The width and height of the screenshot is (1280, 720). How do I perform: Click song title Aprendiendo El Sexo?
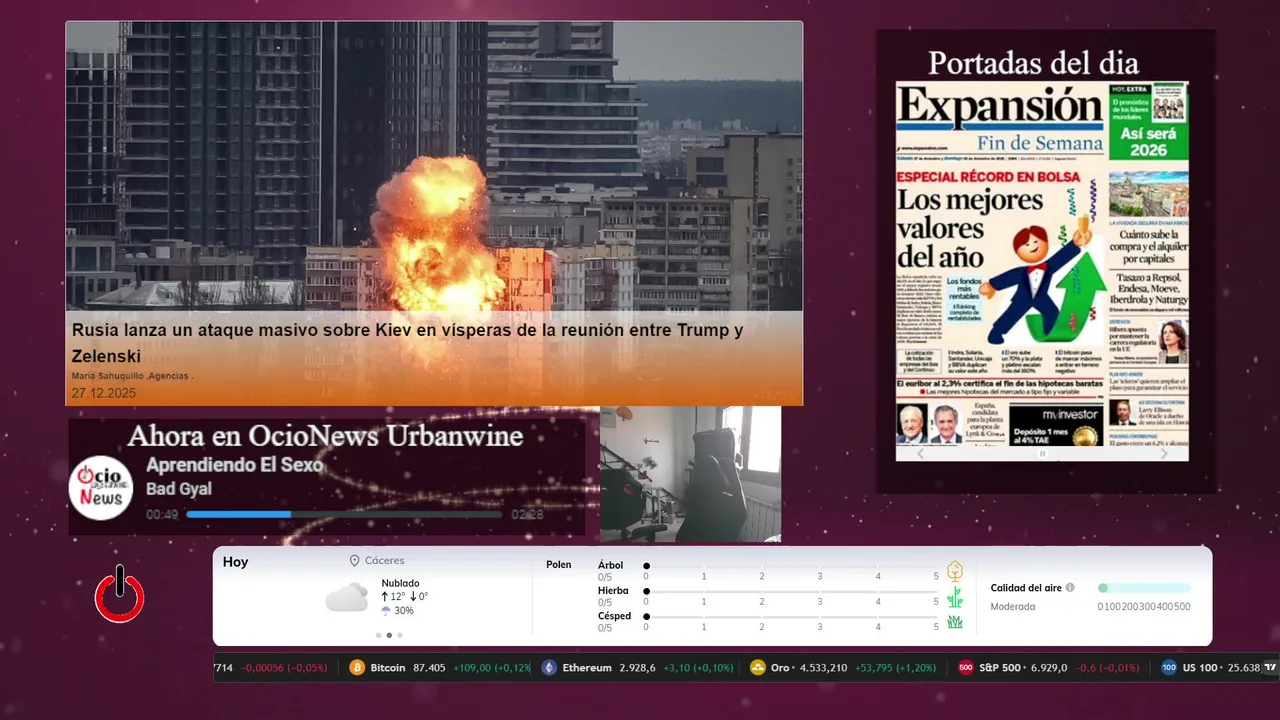tap(234, 465)
